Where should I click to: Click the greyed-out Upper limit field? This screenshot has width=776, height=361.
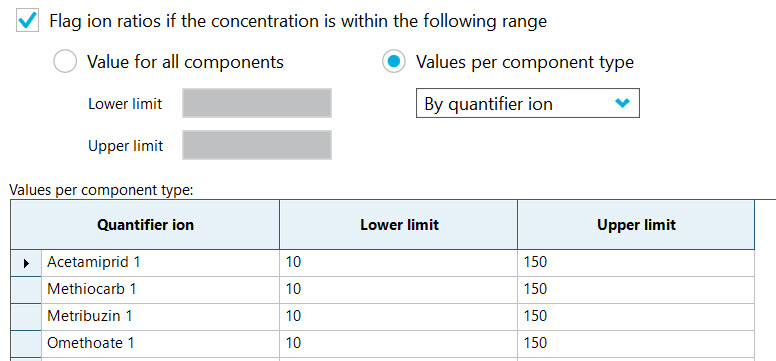[x=257, y=145]
